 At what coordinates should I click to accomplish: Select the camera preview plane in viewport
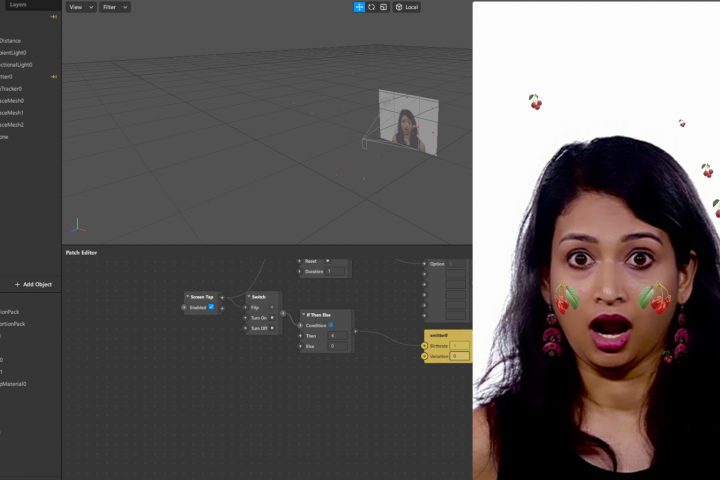[408, 122]
